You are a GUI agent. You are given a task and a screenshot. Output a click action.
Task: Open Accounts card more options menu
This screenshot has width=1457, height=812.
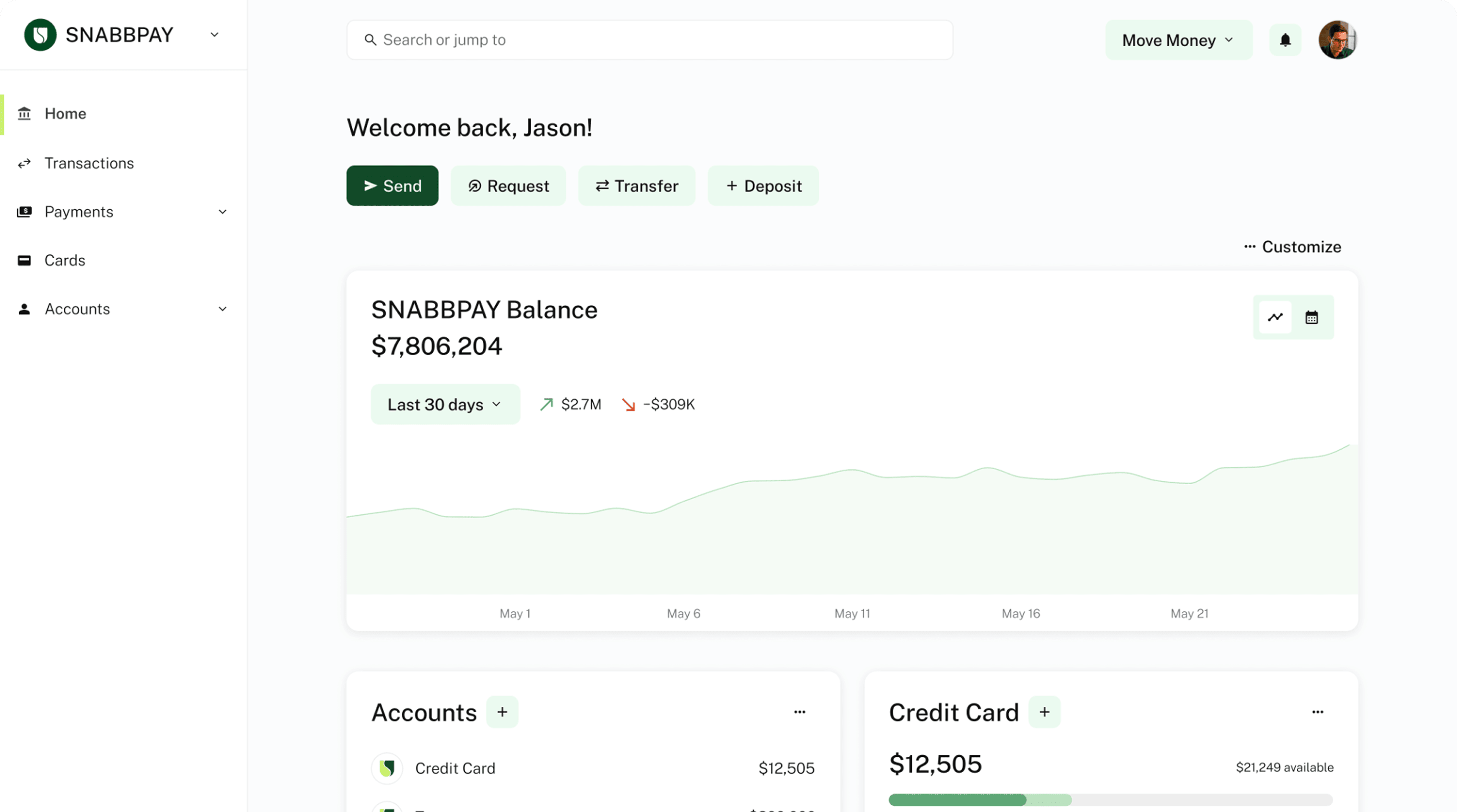pyautogui.click(x=799, y=712)
